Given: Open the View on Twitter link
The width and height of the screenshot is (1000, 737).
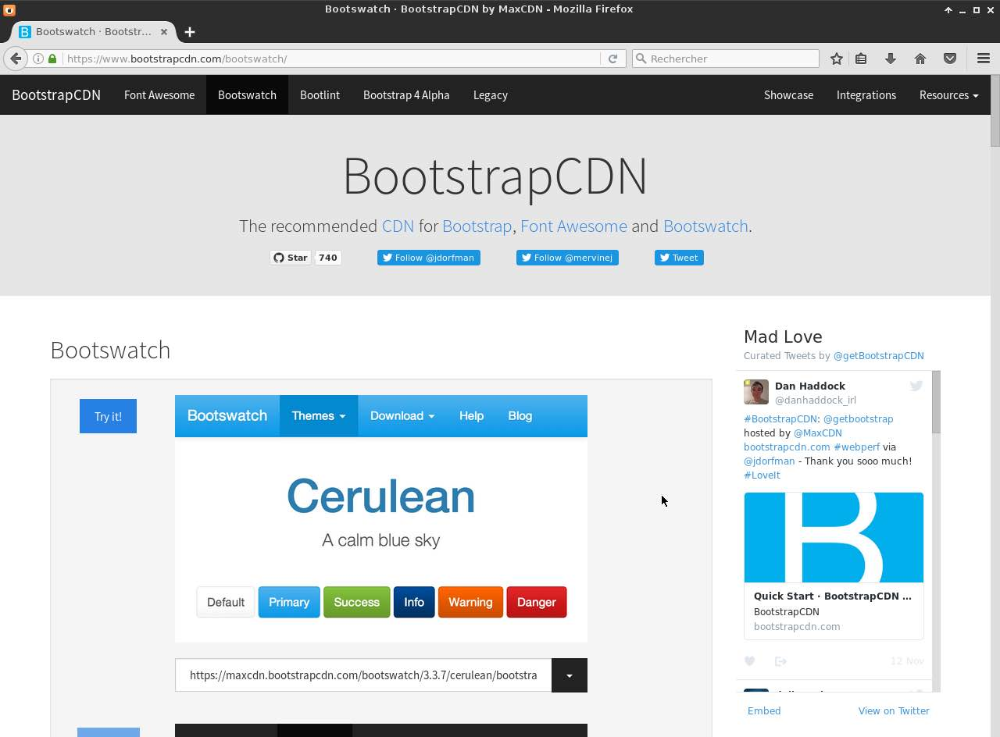Looking at the screenshot, I should point(893,710).
